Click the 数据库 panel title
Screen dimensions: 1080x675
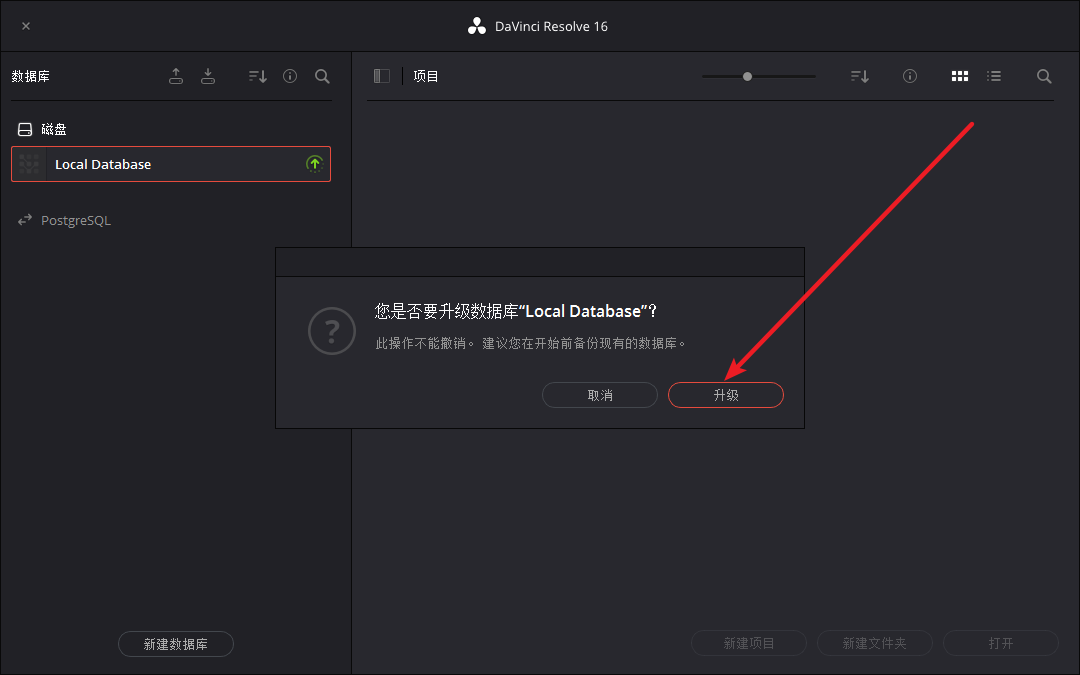click(x=30, y=76)
